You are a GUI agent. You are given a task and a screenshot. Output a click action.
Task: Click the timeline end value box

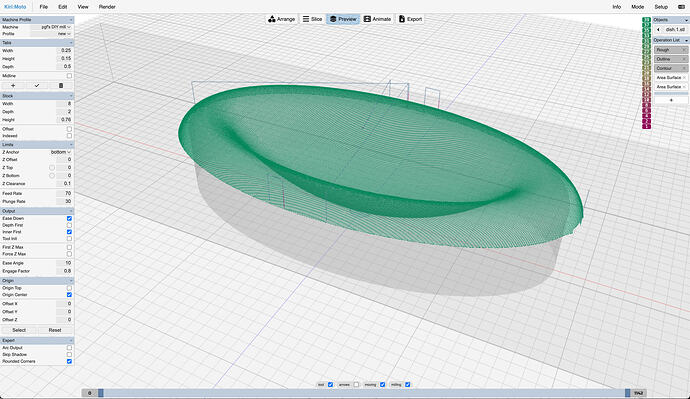coord(639,393)
